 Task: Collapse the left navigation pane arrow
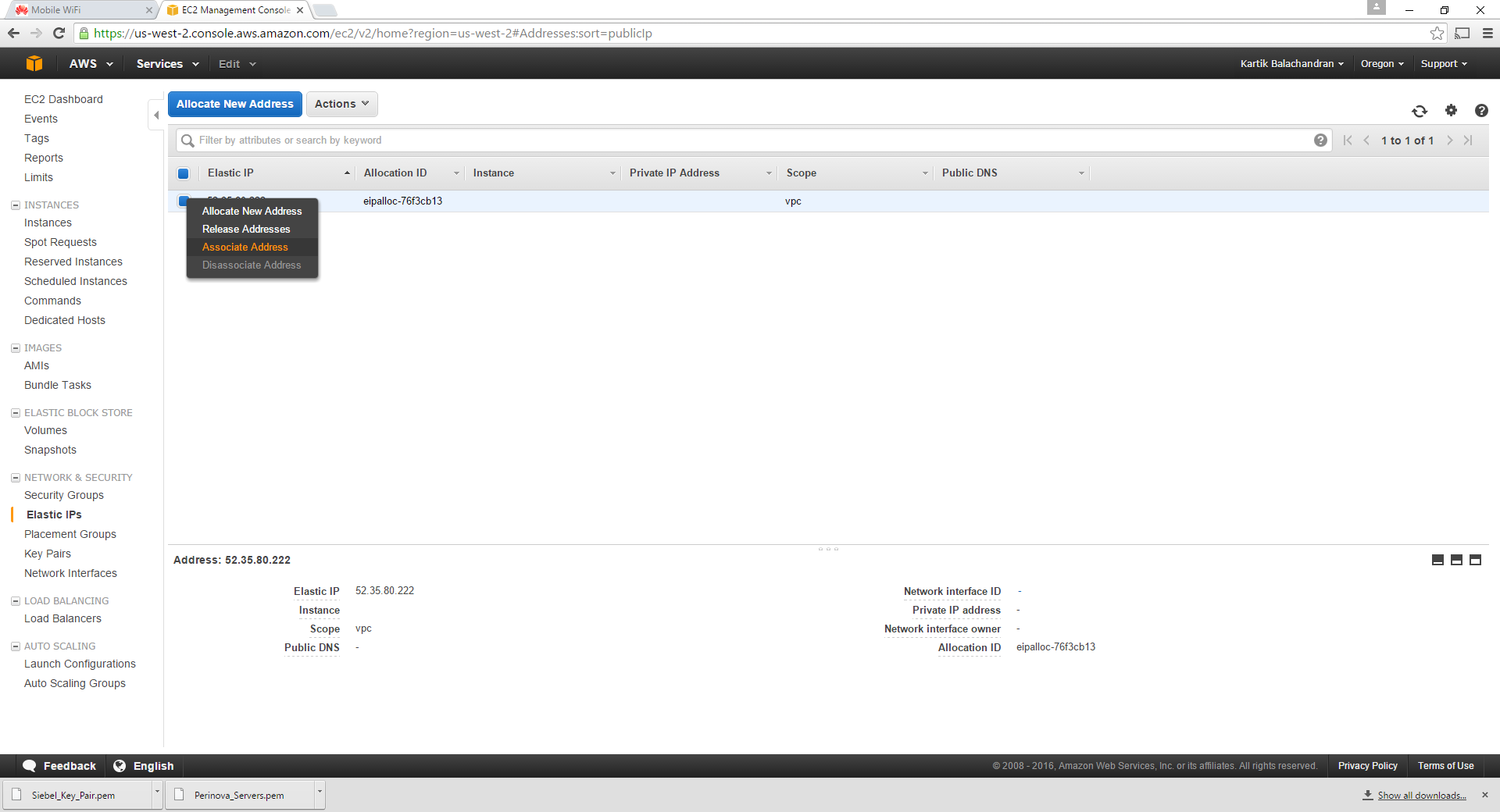coord(156,115)
